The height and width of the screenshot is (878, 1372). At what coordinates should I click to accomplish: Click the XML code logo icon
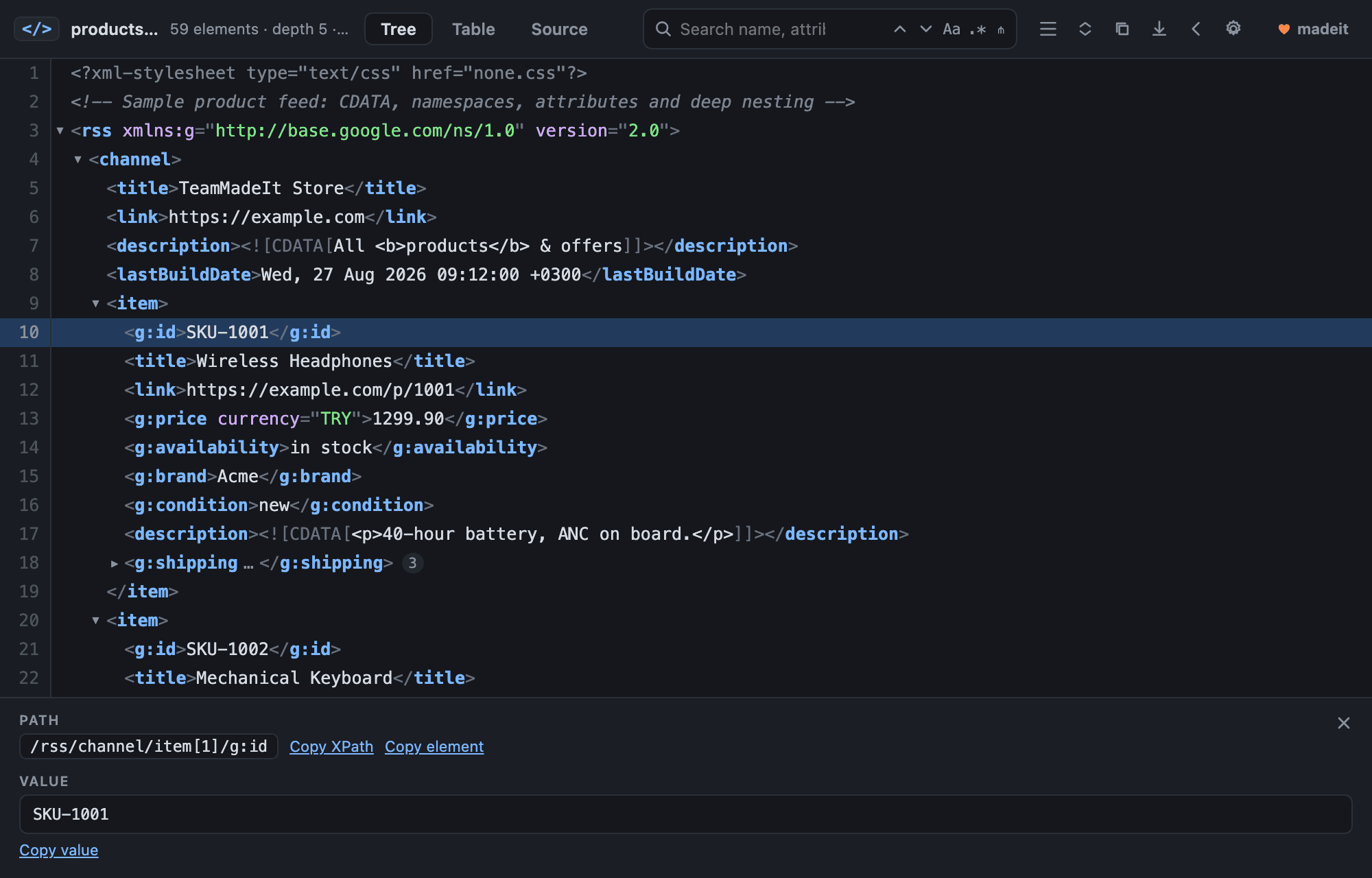pyautogui.click(x=37, y=29)
